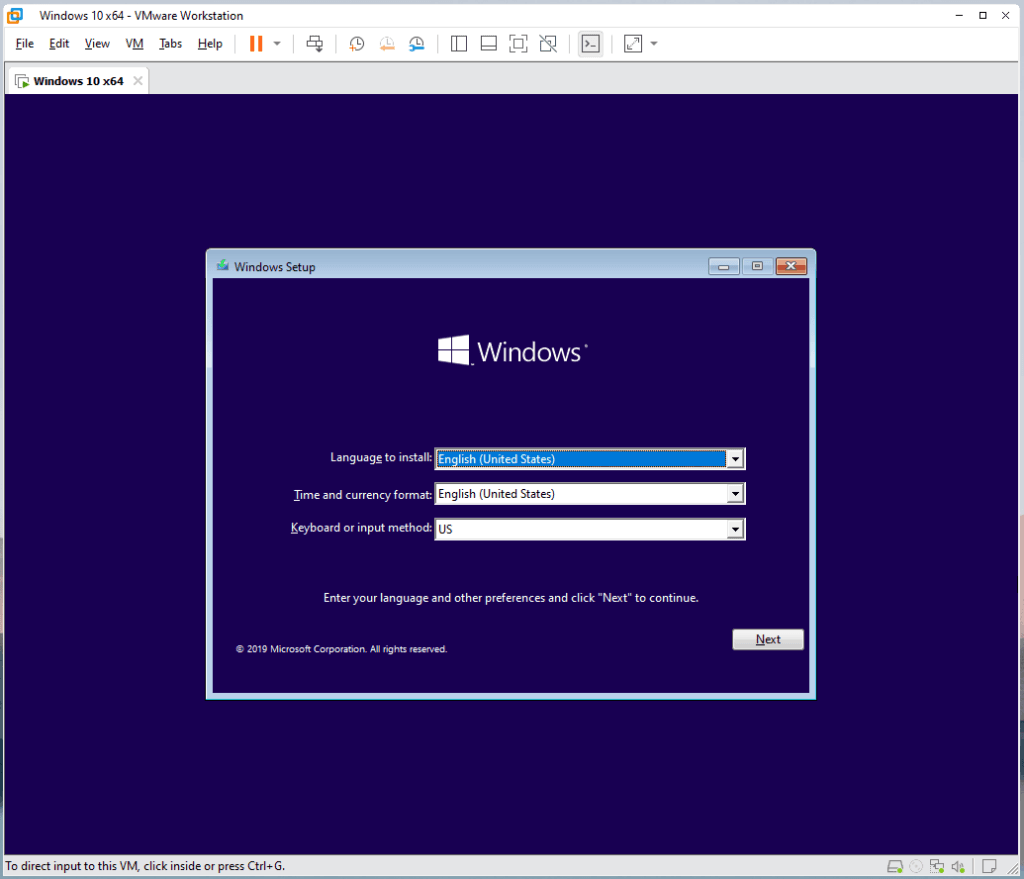1024x879 pixels.
Task: Toggle the thumbnail bar at bottom
Action: 489,44
